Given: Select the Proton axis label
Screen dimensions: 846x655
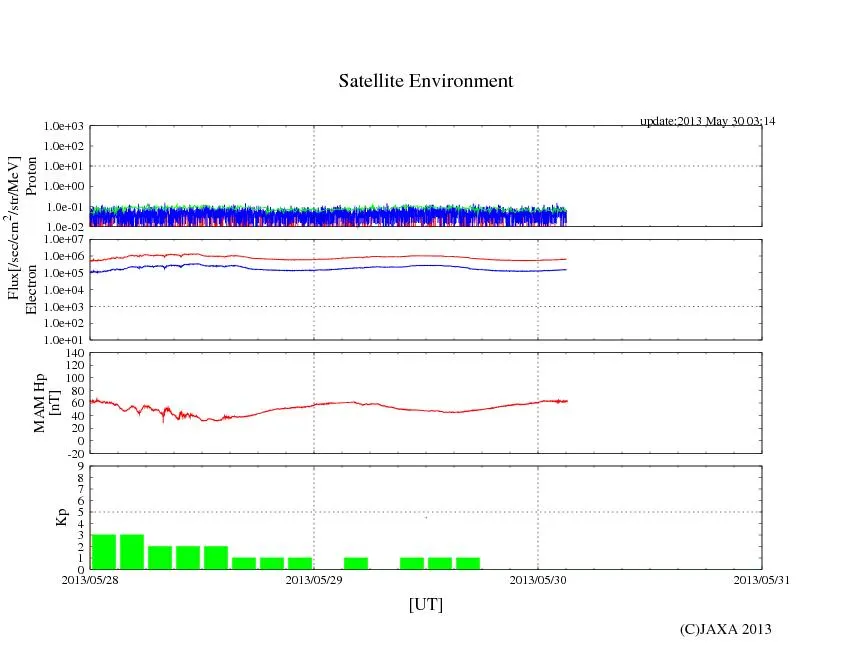Looking at the screenshot, I should point(31,176).
